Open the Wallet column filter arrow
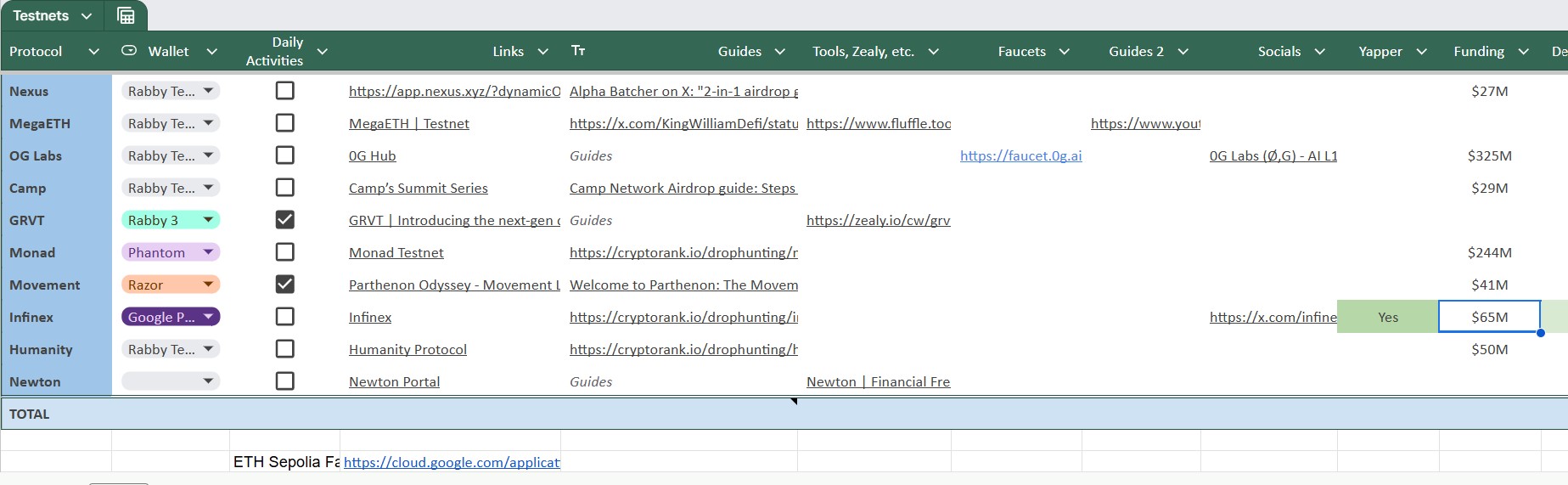 pos(212,52)
